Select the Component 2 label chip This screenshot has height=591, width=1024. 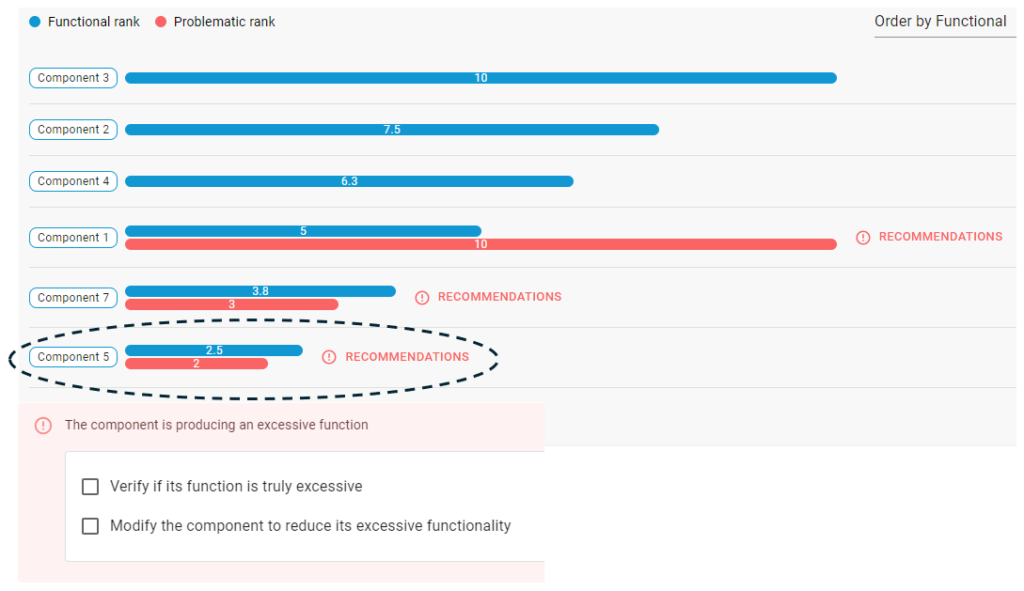point(73,129)
